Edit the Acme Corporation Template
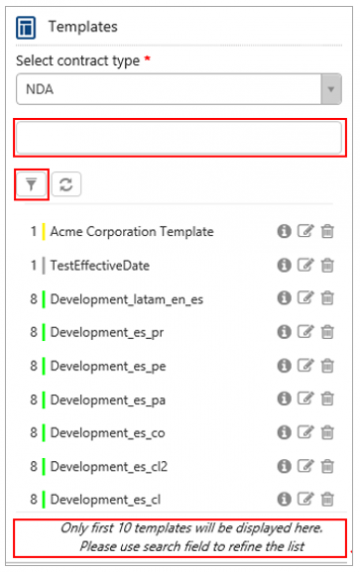The height and width of the screenshot is (572, 360). coord(305,231)
